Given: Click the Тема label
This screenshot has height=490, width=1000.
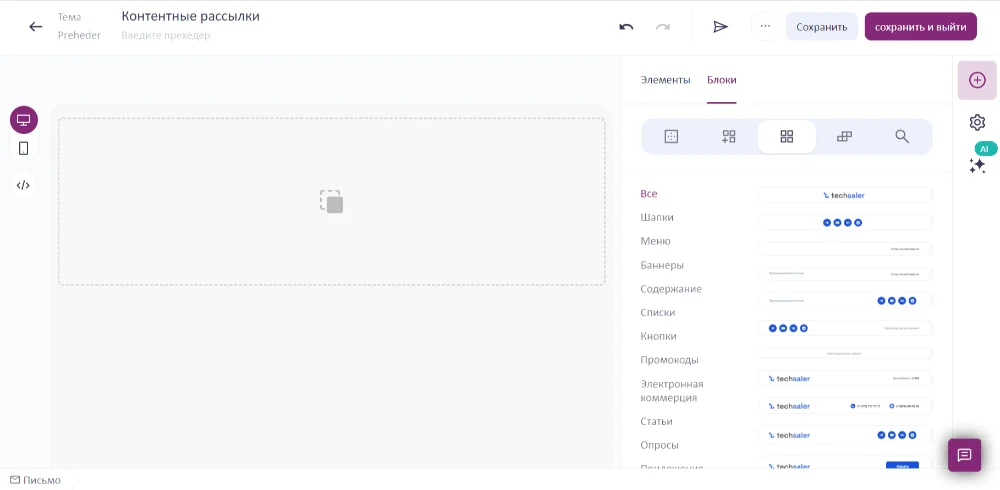Looking at the screenshot, I should coord(70,17).
